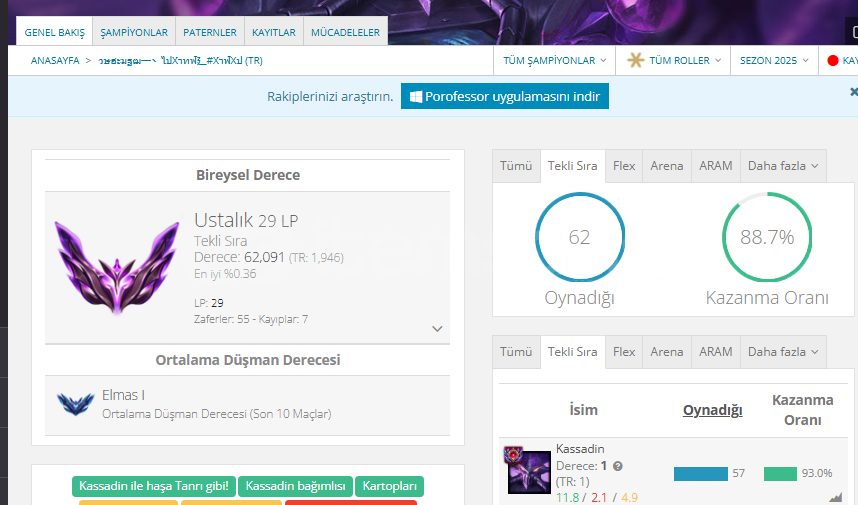The height and width of the screenshot is (505, 858).
Task: Dismiss the Porofessor banner with the X
Action: [x=853, y=92]
